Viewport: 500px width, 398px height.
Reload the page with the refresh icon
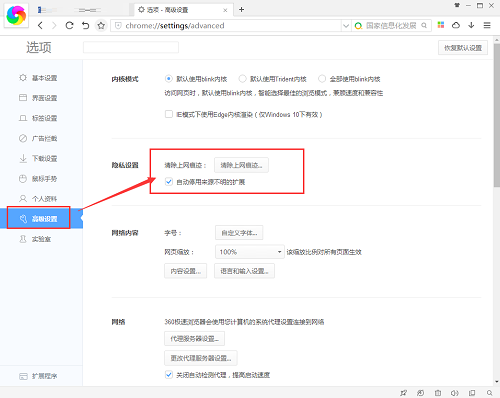pos(69,25)
